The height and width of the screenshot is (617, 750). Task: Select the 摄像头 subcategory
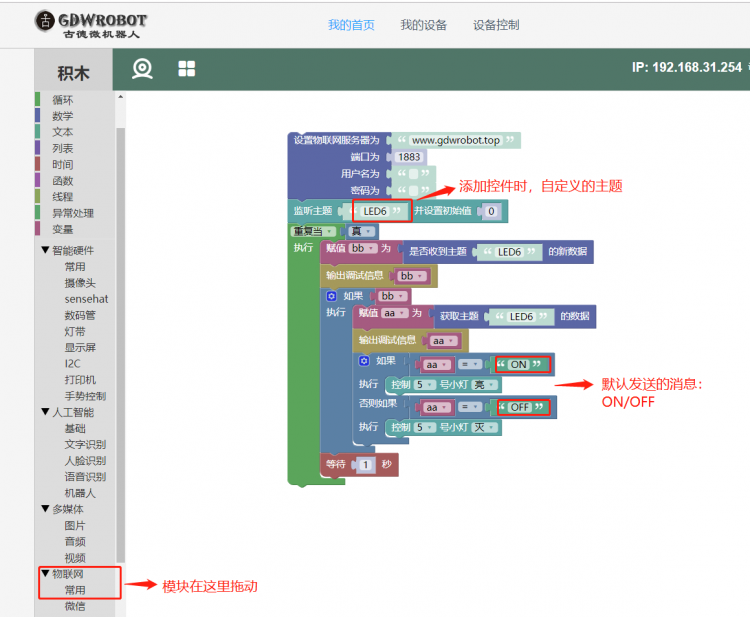[x=80, y=283]
